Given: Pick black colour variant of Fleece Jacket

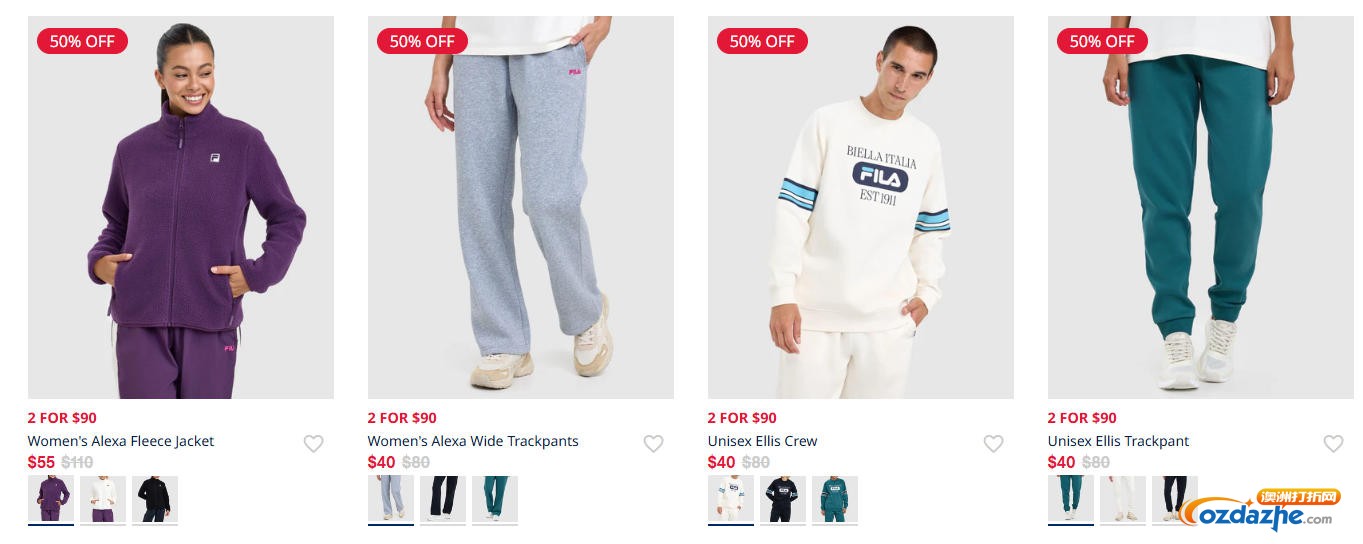Looking at the screenshot, I should pos(155,499).
